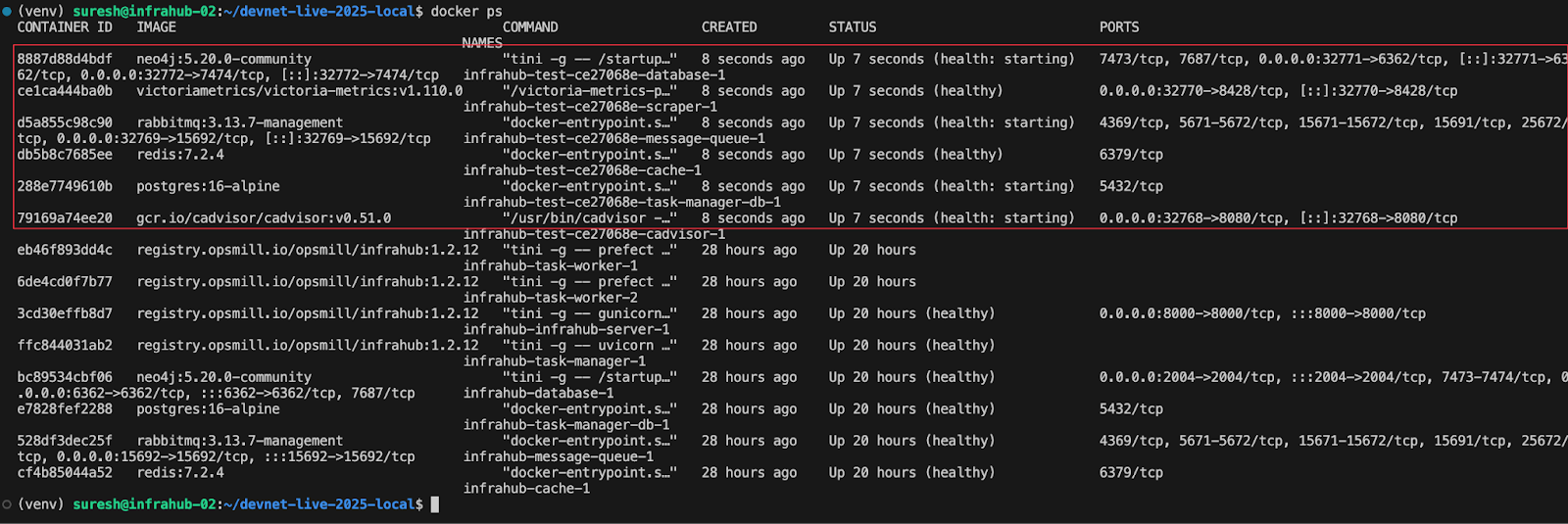Click image gcr.io/cadvisor/cadvisor:v0.51.0
This screenshot has width=1568, height=524.
[264, 218]
